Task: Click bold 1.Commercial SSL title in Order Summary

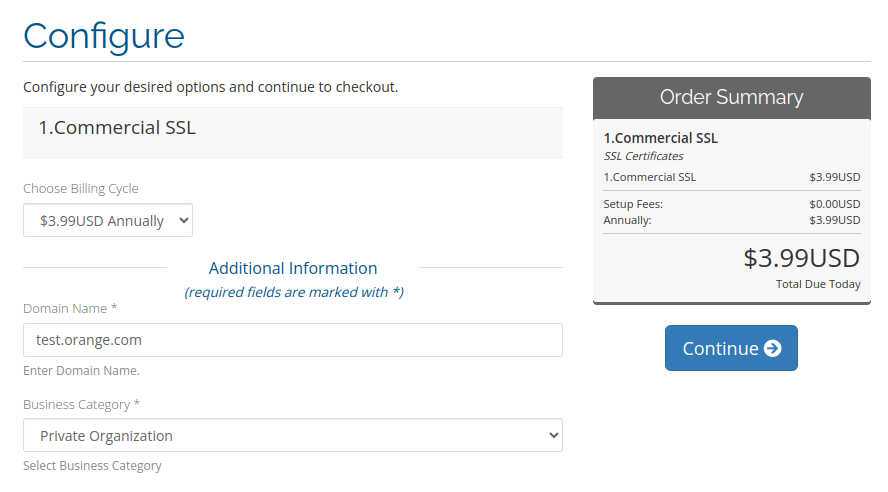Action: pyautogui.click(x=661, y=138)
